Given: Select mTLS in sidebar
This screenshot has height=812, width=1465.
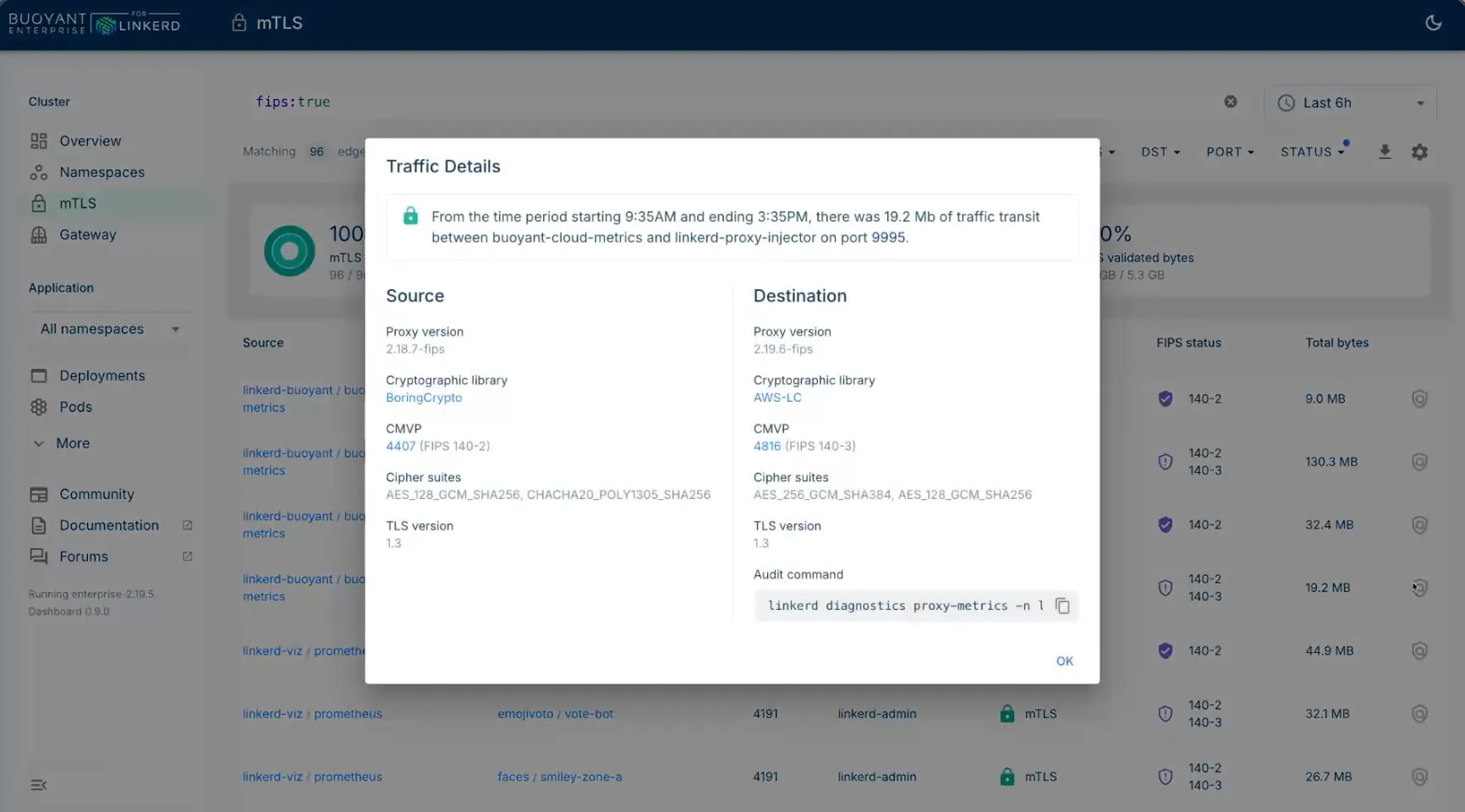Looking at the screenshot, I should 78,204.
